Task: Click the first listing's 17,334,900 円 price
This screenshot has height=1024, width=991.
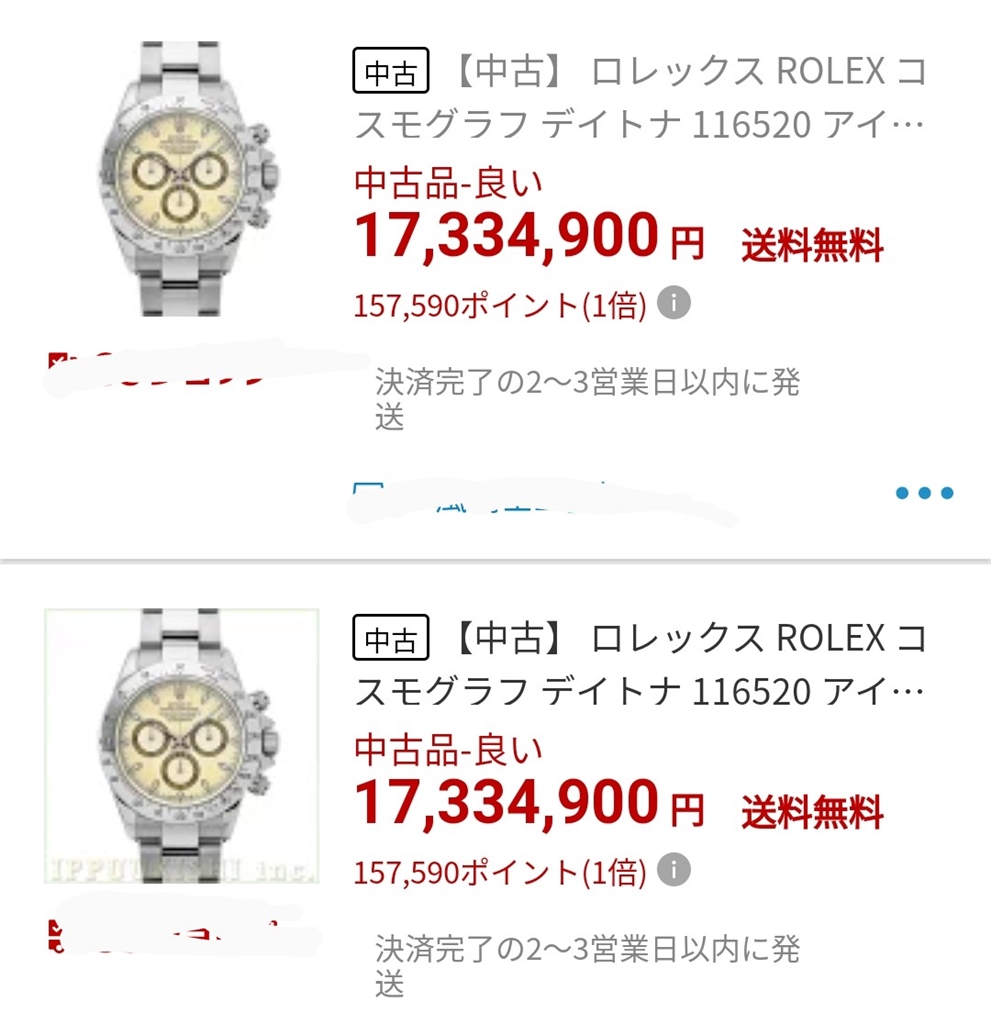Action: point(530,238)
